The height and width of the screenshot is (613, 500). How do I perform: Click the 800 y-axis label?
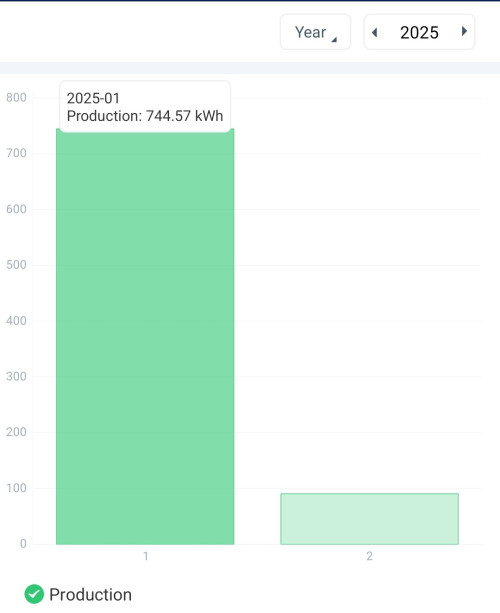16,97
